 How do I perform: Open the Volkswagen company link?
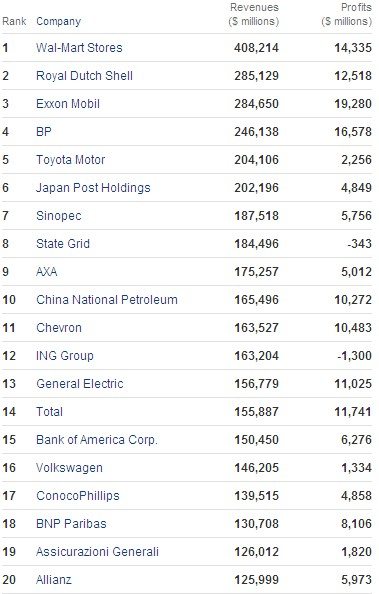click(x=69, y=468)
